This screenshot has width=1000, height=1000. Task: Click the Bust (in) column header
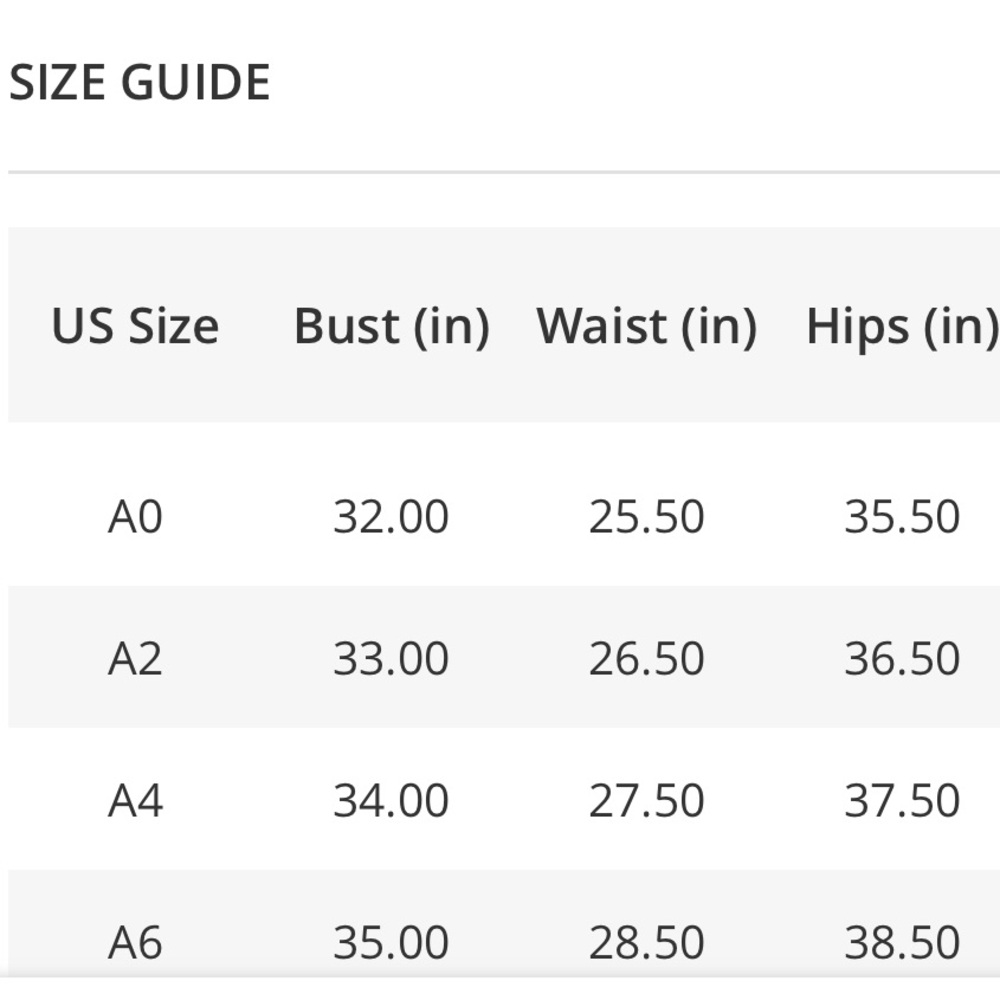click(x=391, y=326)
